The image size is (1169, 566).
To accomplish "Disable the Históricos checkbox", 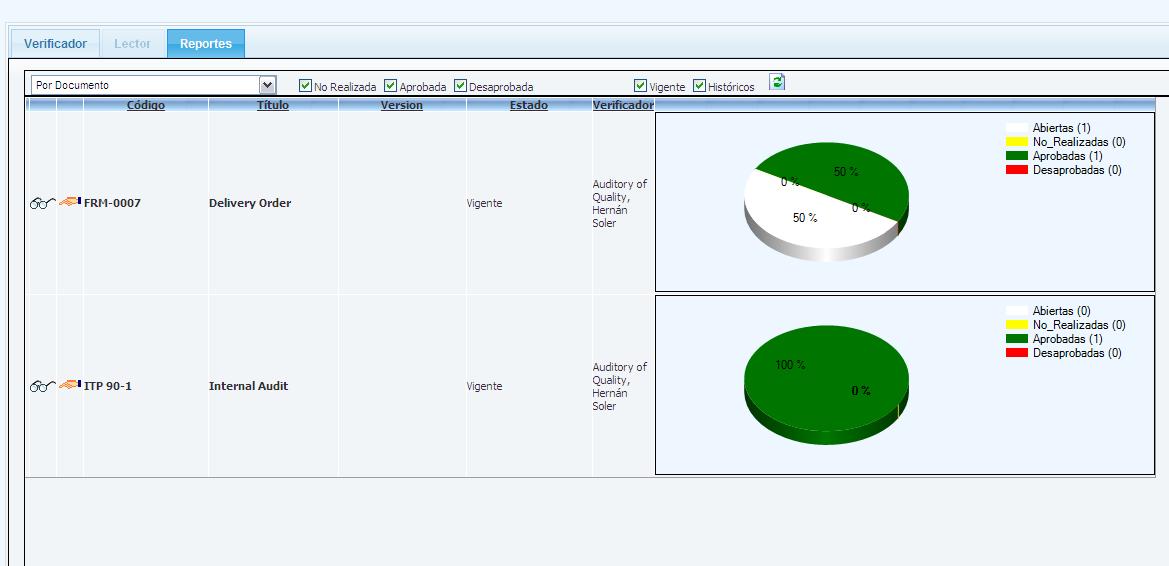I will point(699,86).
